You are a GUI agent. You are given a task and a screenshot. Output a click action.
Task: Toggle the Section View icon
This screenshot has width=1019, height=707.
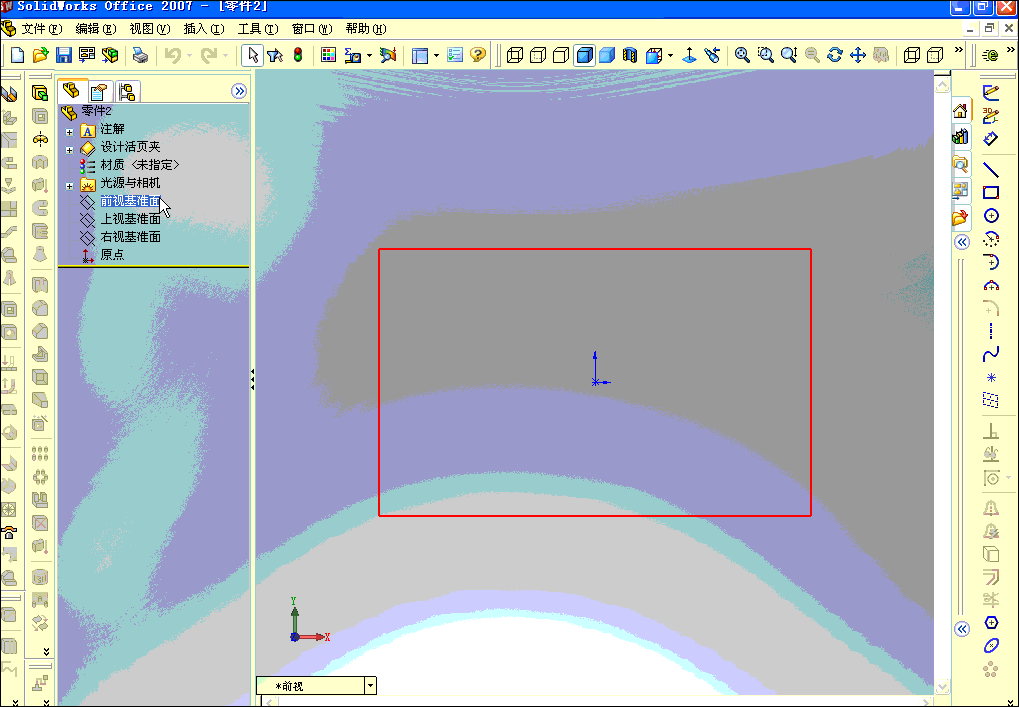(630, 55)
